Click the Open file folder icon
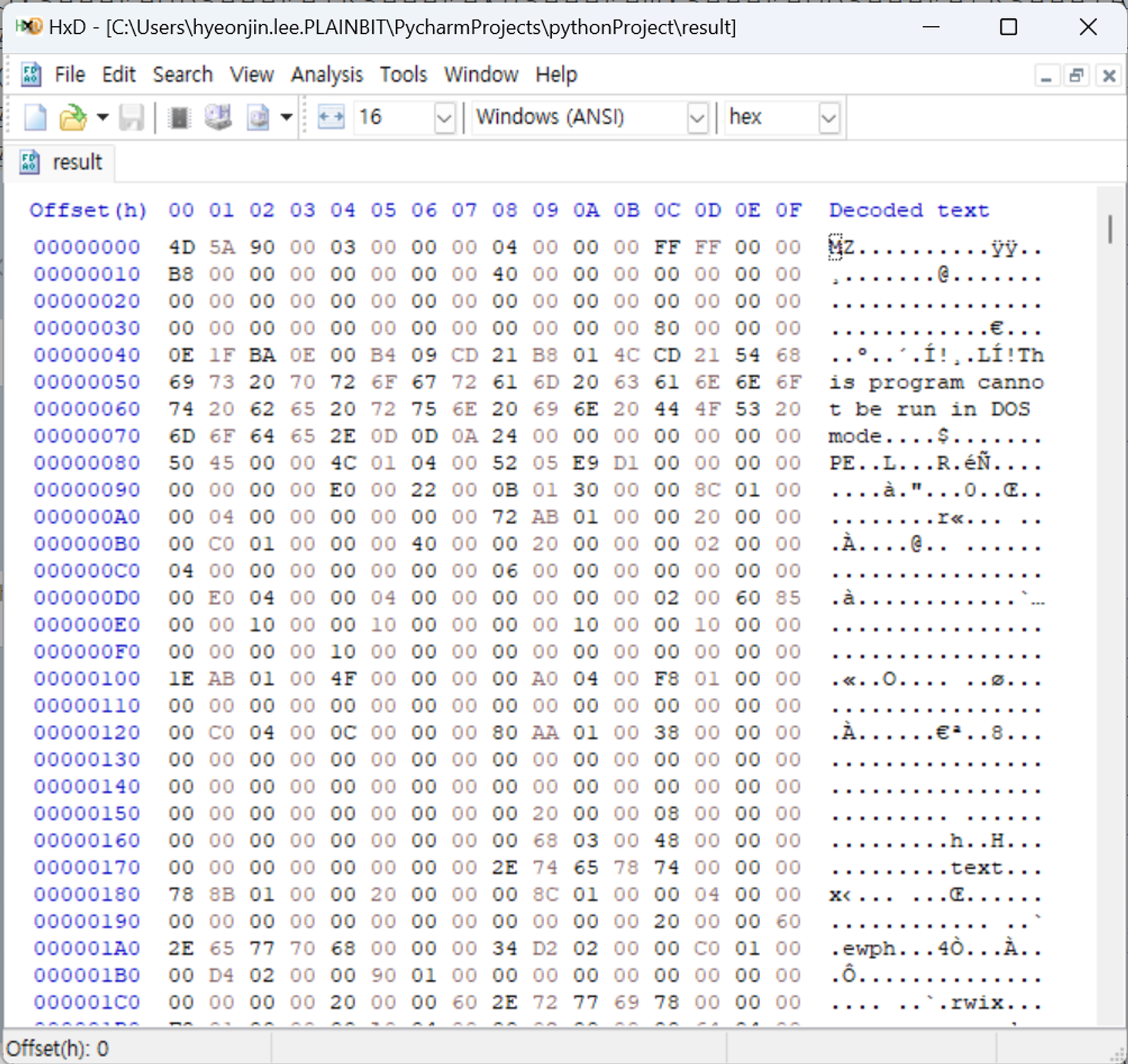 [x=72, y=117]
